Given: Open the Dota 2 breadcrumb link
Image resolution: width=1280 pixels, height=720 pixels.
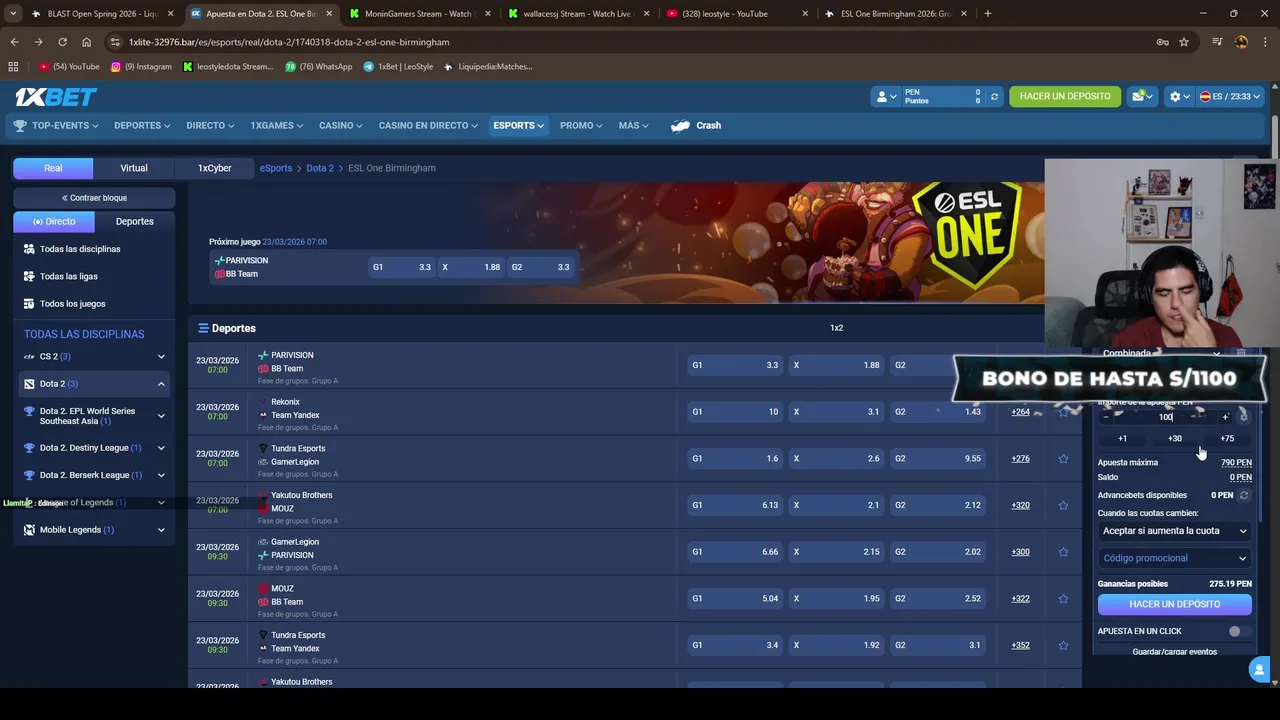Looking at the screenshot, I should coord(319,168).
